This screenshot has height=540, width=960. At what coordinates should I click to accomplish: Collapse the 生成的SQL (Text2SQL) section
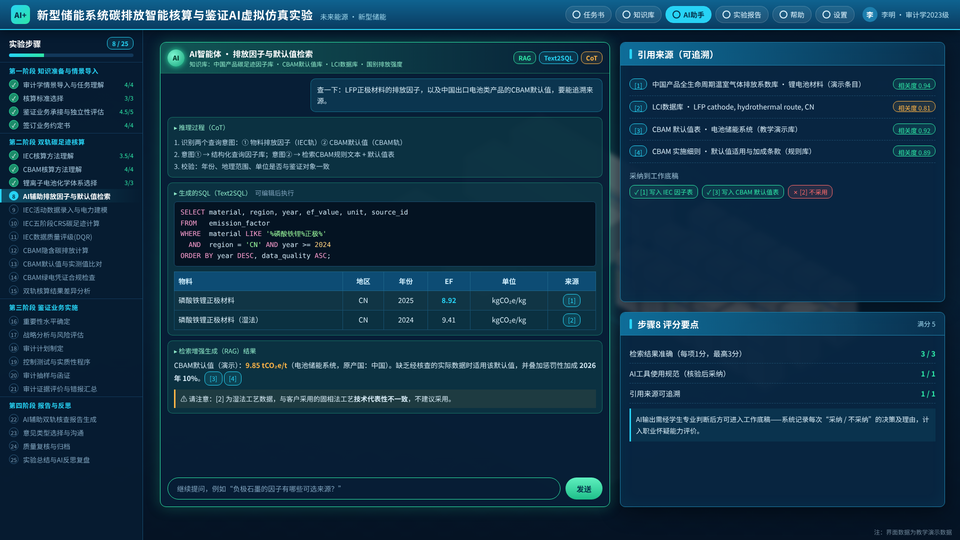pyautogui.click(x=211, y=193)
